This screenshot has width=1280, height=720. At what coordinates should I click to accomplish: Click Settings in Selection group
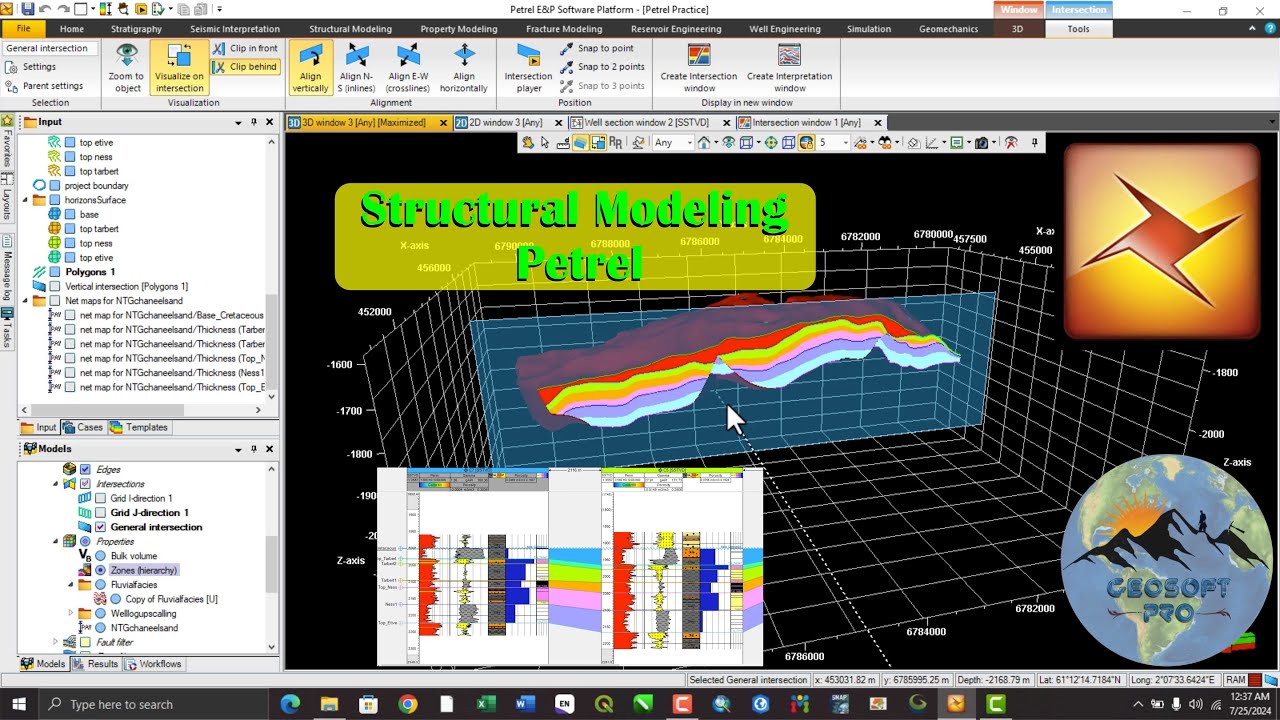pyautogui.click(x=31, y=67)
